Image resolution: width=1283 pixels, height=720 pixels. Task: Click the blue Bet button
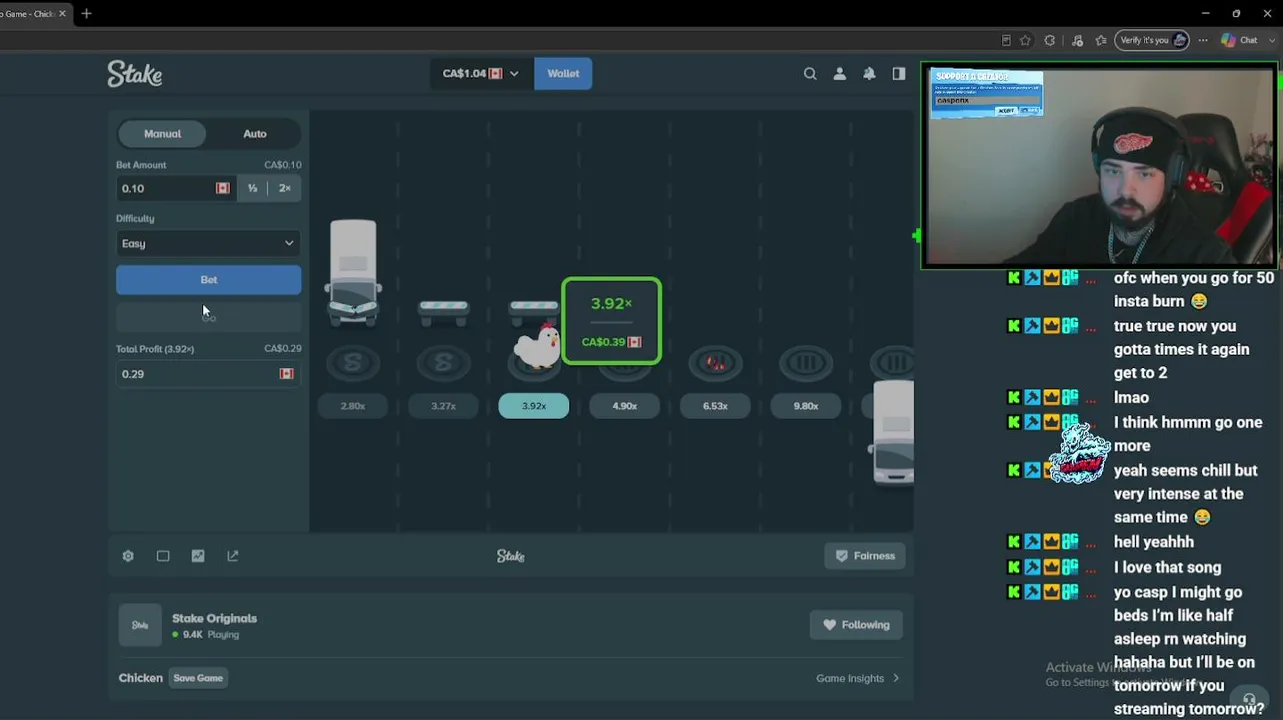point(208,280)
